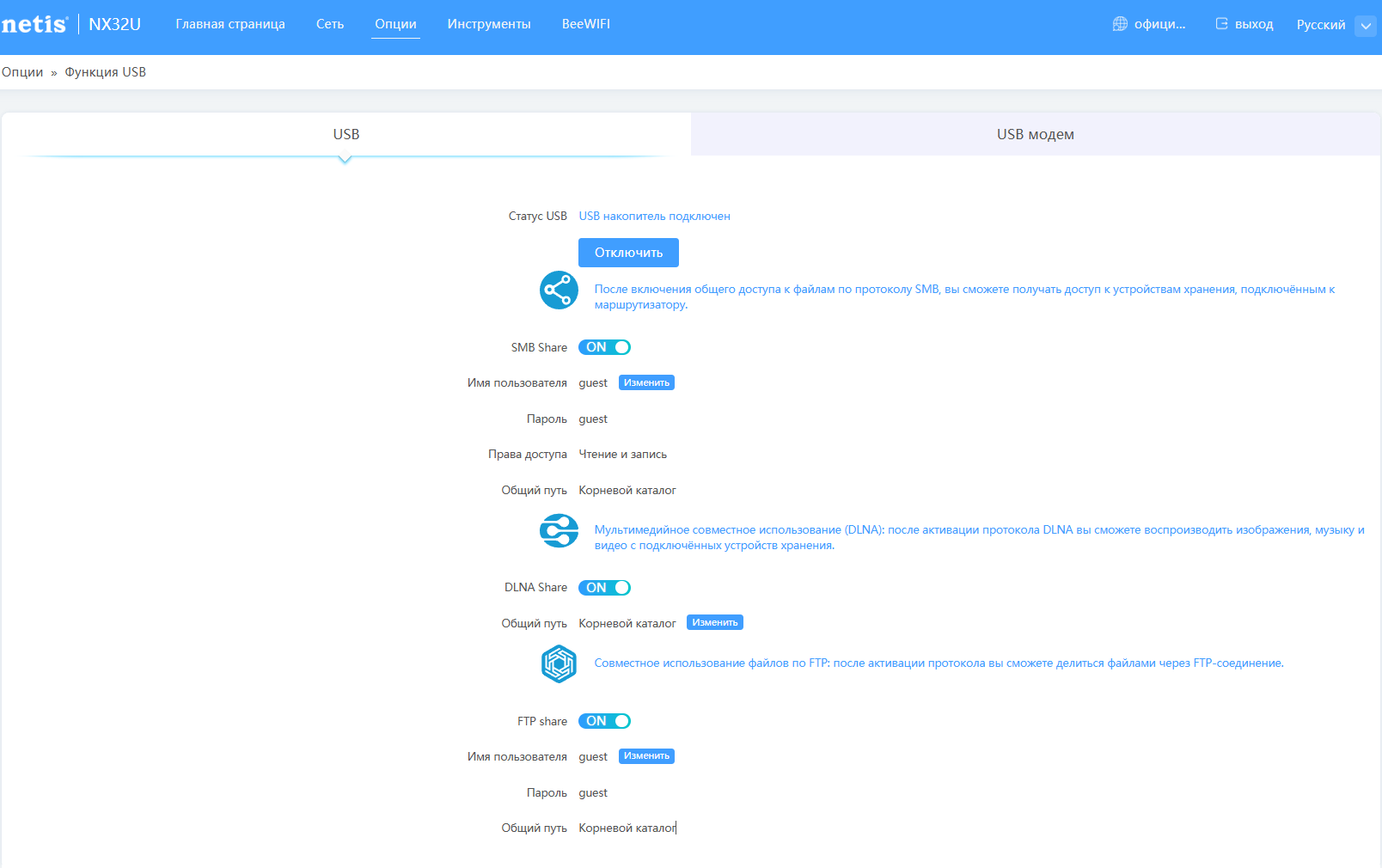Click the DLNA Share label
The width and height of the screenshot is (1382, 868).
click(x=535, y=587)
